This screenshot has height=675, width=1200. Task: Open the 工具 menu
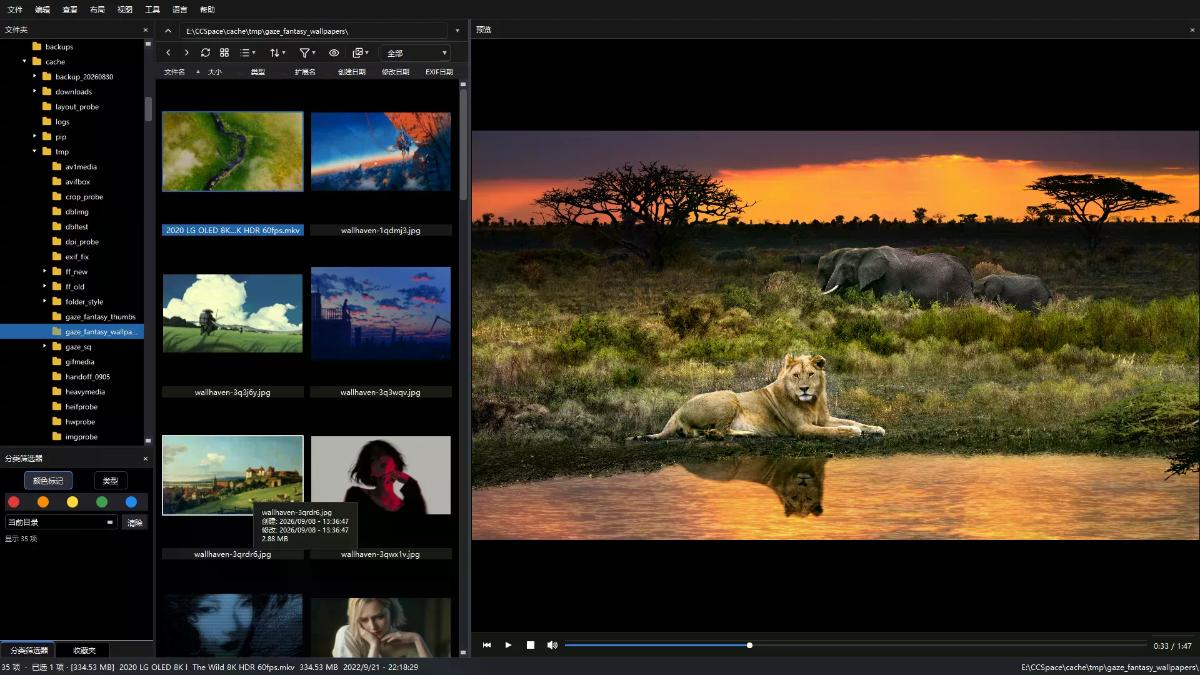[152, 9]
